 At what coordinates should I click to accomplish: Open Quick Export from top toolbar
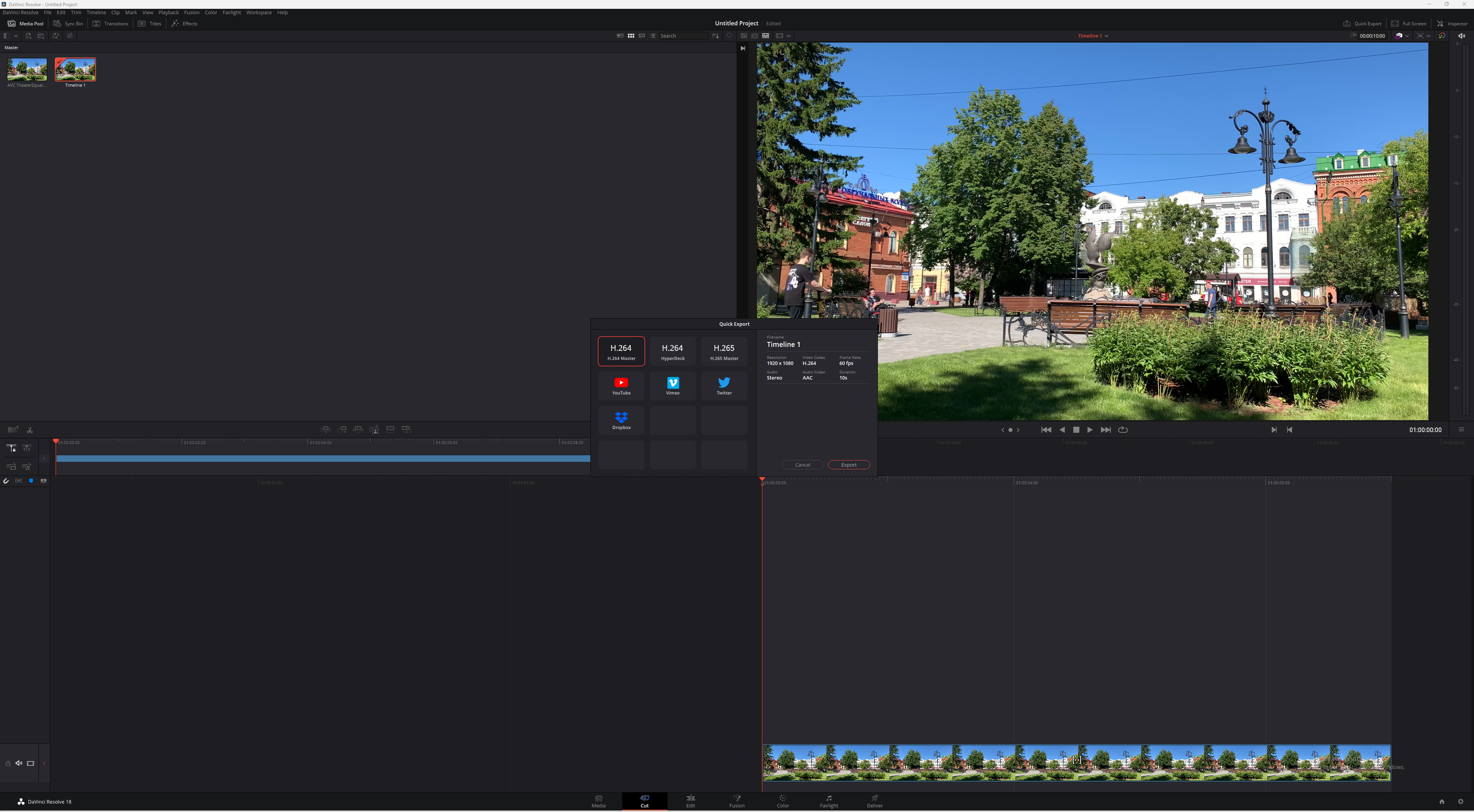click(1362, 23)
